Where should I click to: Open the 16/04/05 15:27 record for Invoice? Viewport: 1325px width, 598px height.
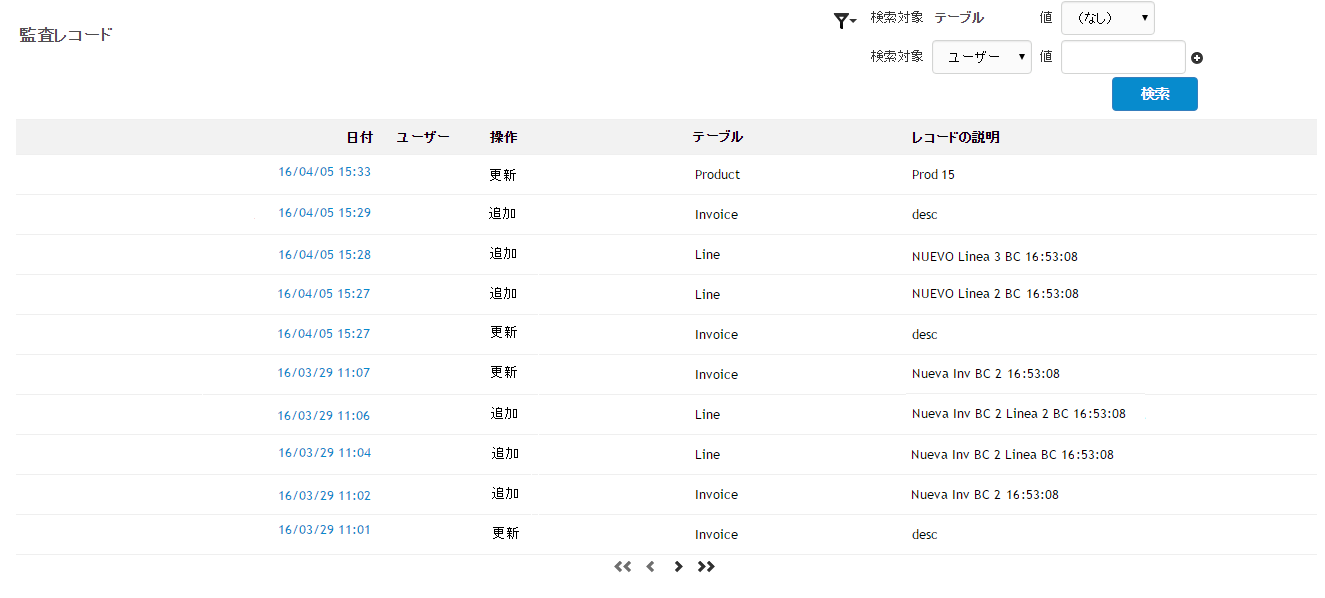[x=324, y=334]
